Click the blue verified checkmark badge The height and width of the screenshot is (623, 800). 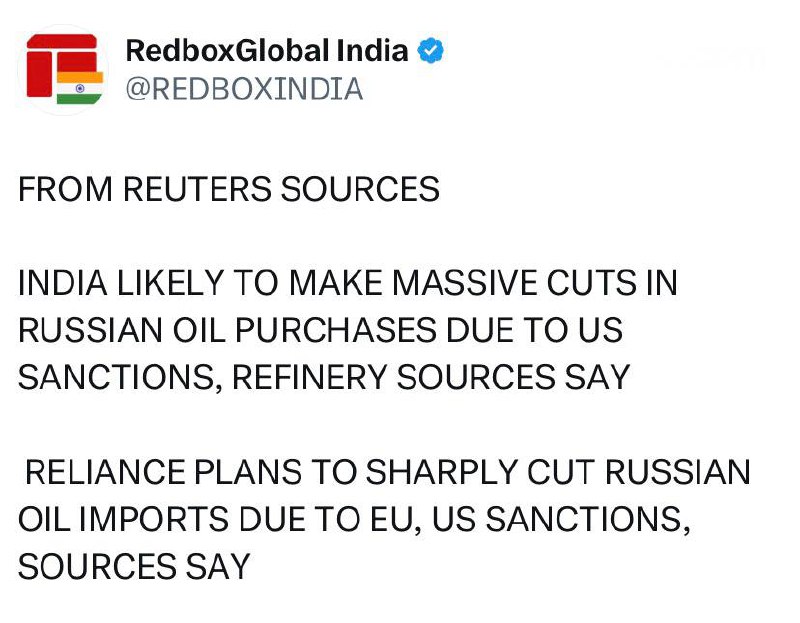click(431, 51)
